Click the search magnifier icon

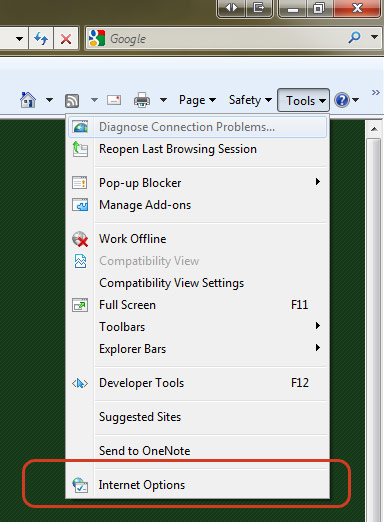point(354,37)
